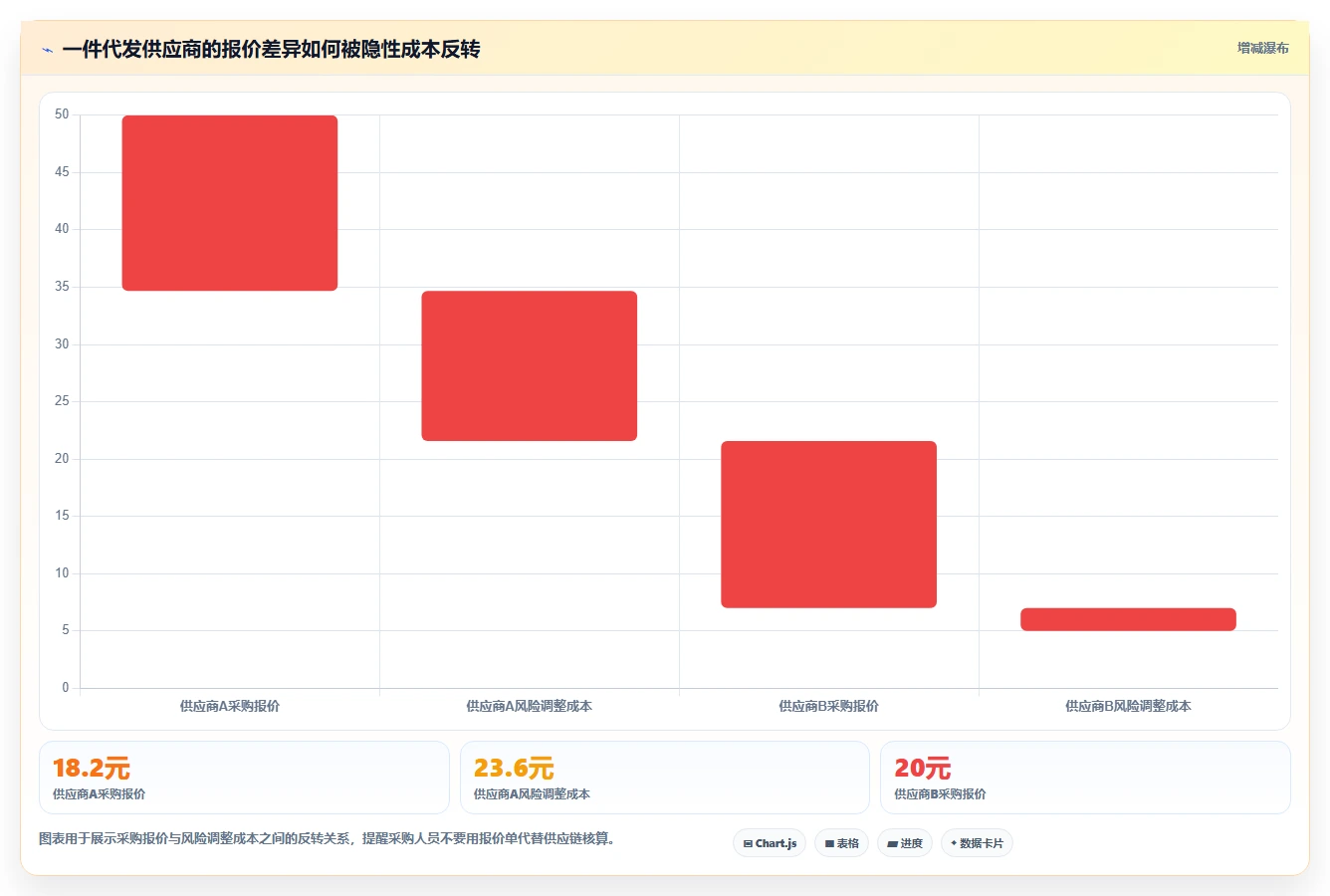Click the 供应商A采购报价 label under 18.2元
1330x896 pixels.
point(99,794)
